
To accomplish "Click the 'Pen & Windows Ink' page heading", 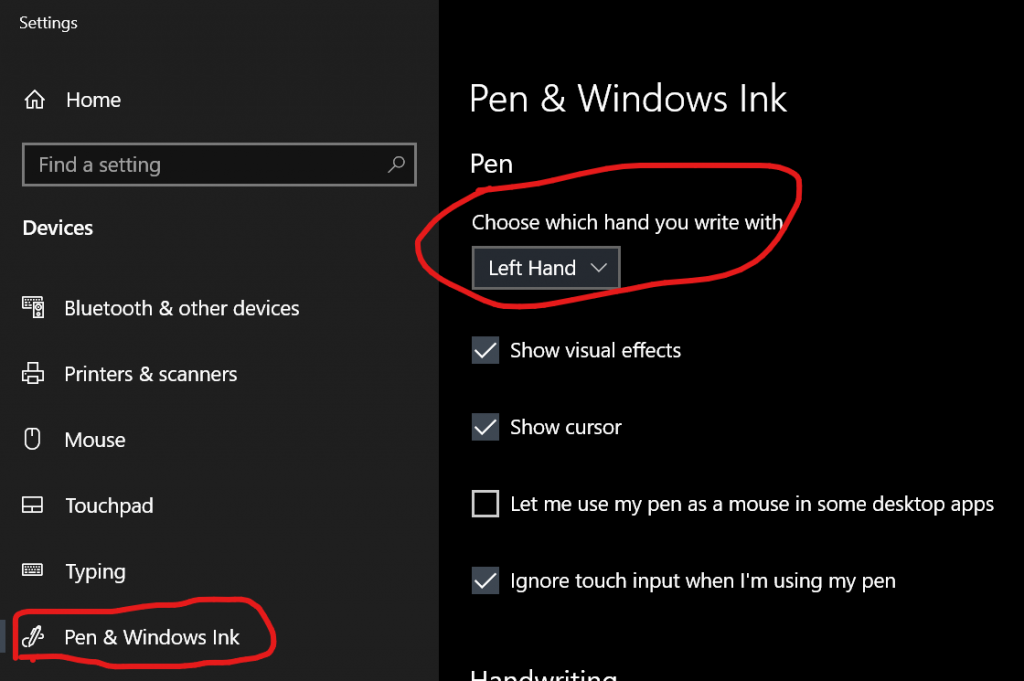I will pos(628,99).
